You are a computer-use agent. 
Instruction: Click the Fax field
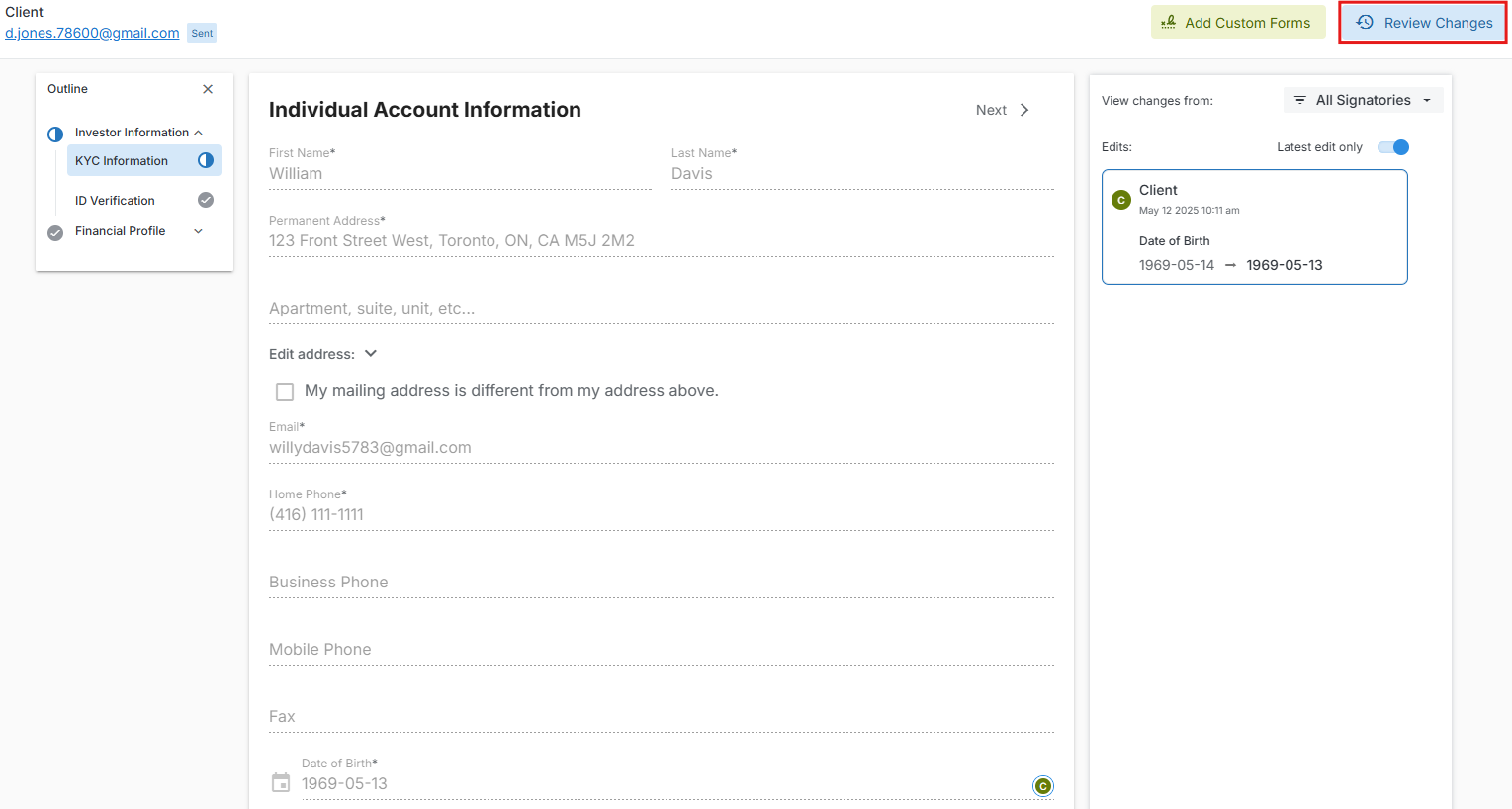click(662, 717)
